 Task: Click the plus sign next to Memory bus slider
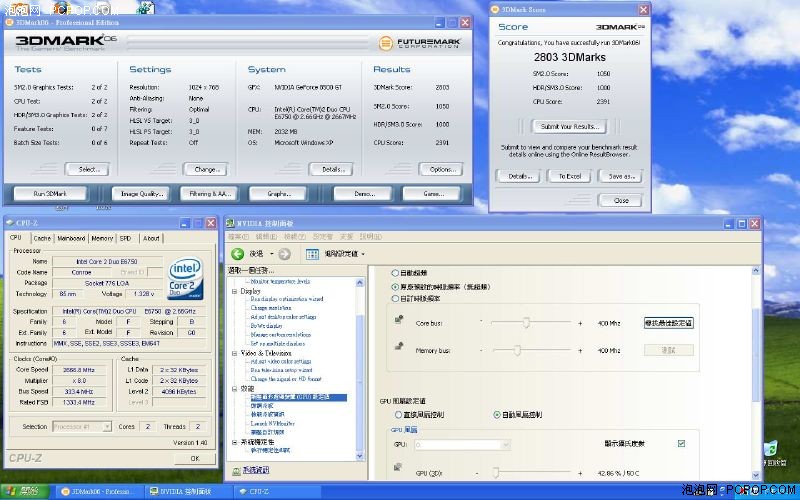[x=580, y=351]
